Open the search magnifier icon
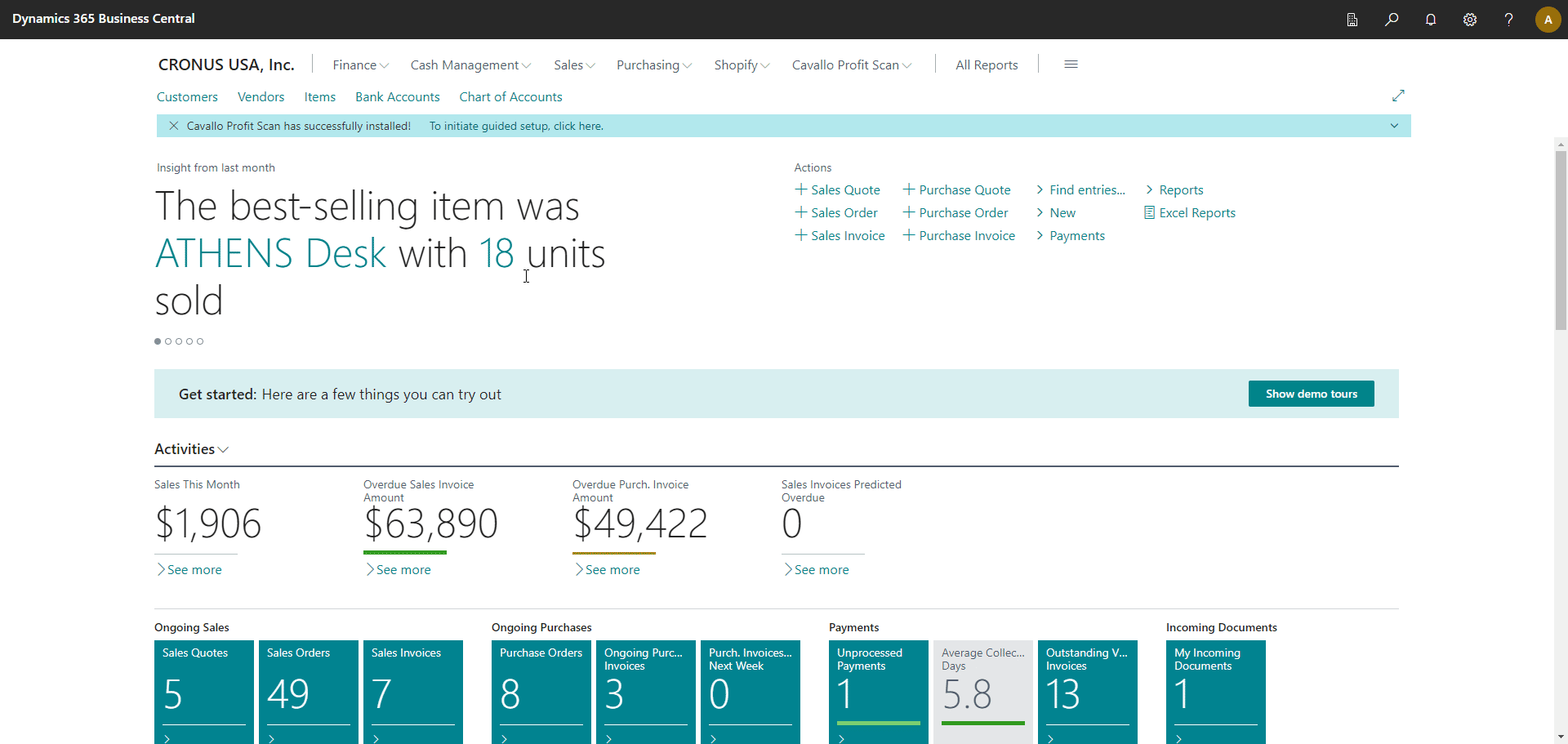 (x=1392, y=20)
